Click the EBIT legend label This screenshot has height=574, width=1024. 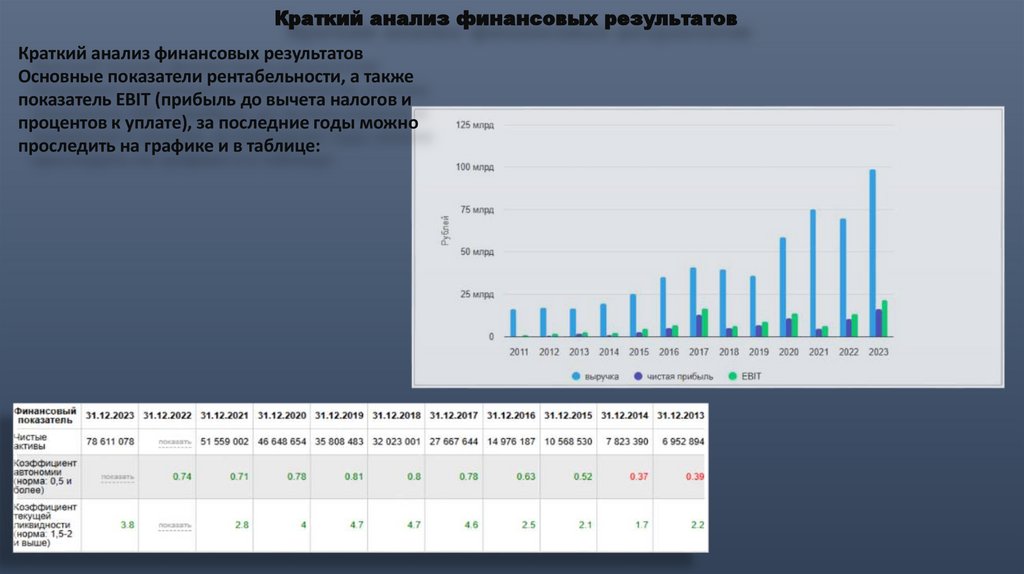click(751, 376)
